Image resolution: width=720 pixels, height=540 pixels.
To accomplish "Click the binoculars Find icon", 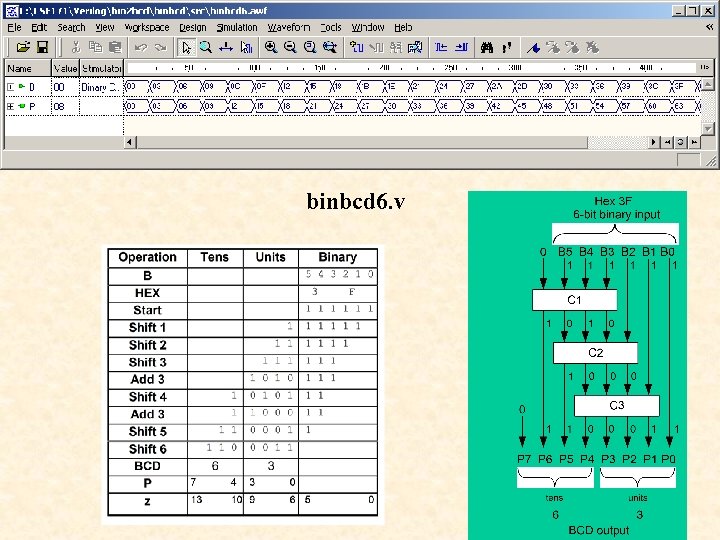I will click(487, 47).
